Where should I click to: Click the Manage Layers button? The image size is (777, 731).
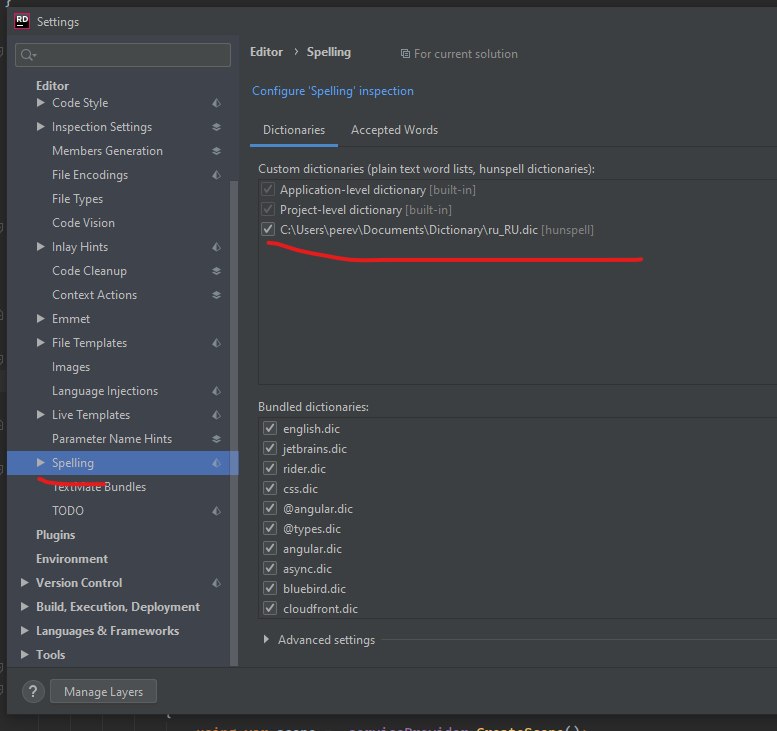[104, 691]
